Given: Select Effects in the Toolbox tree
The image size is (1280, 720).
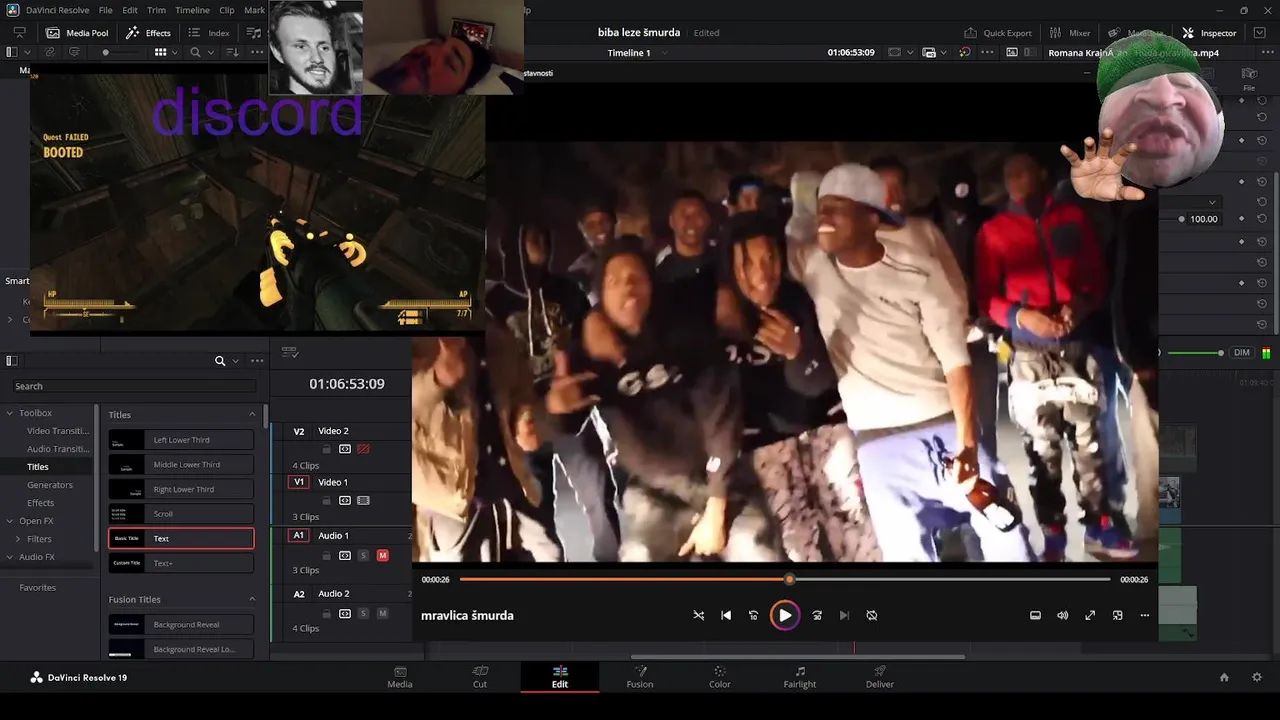Looking at the screenshot, I should point(41,503).
